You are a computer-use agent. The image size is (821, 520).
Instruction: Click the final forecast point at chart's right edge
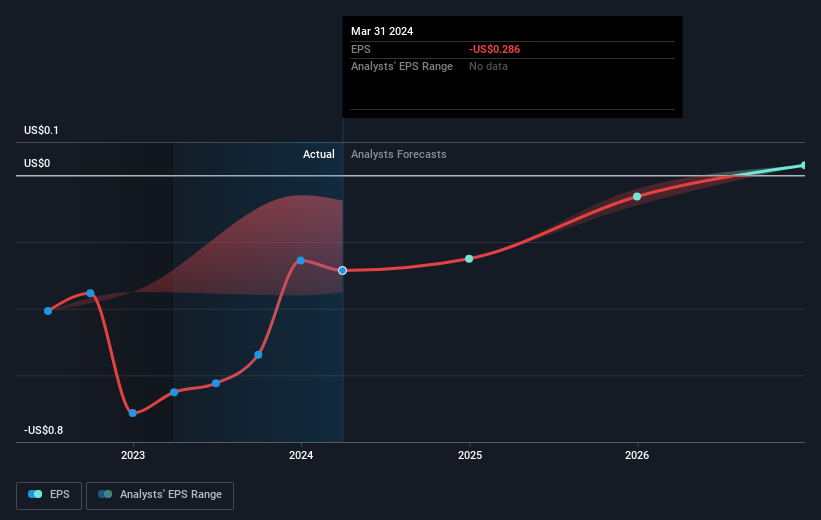[x=803, y=165]
